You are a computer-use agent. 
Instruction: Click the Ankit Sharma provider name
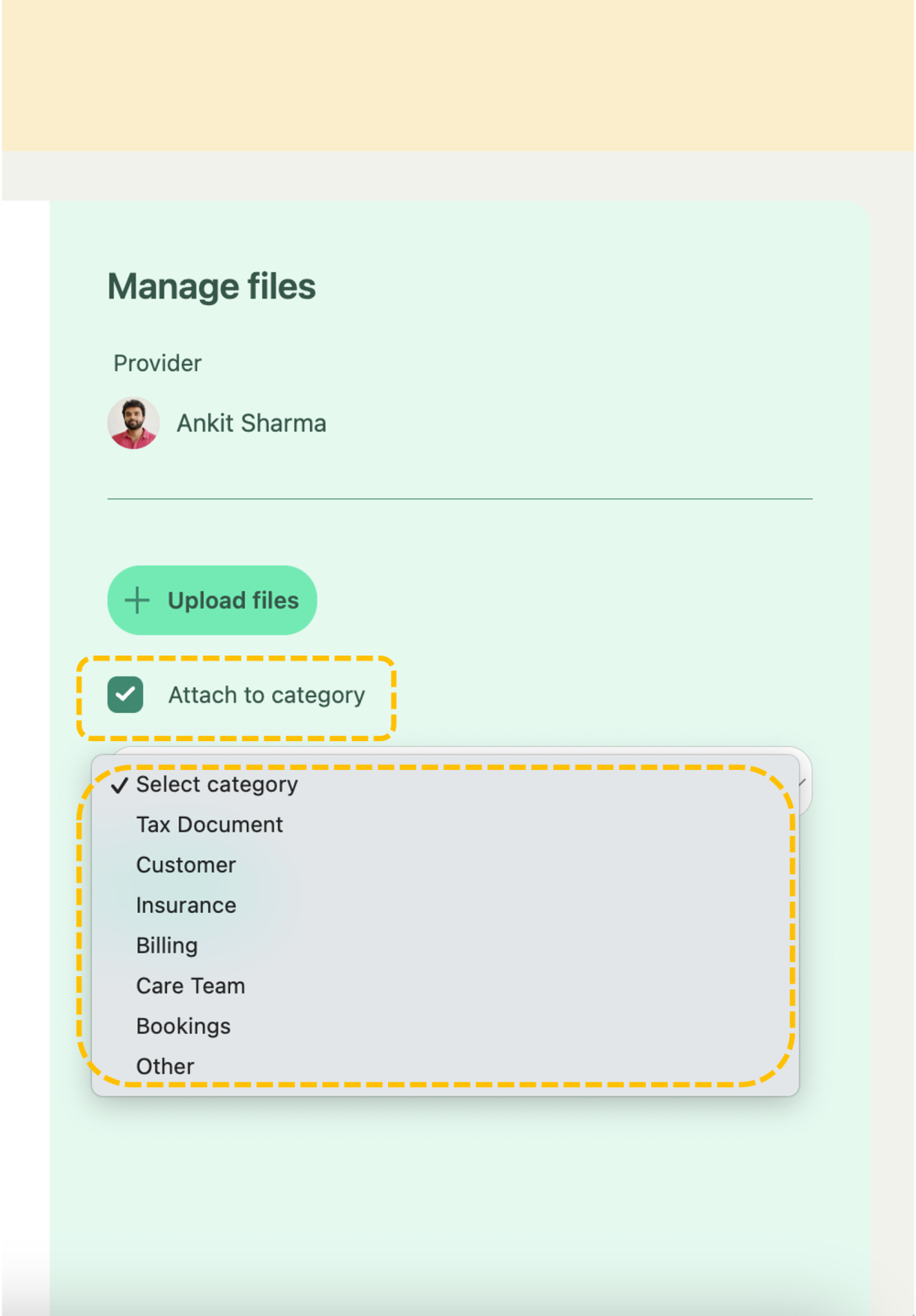[252, 424]
